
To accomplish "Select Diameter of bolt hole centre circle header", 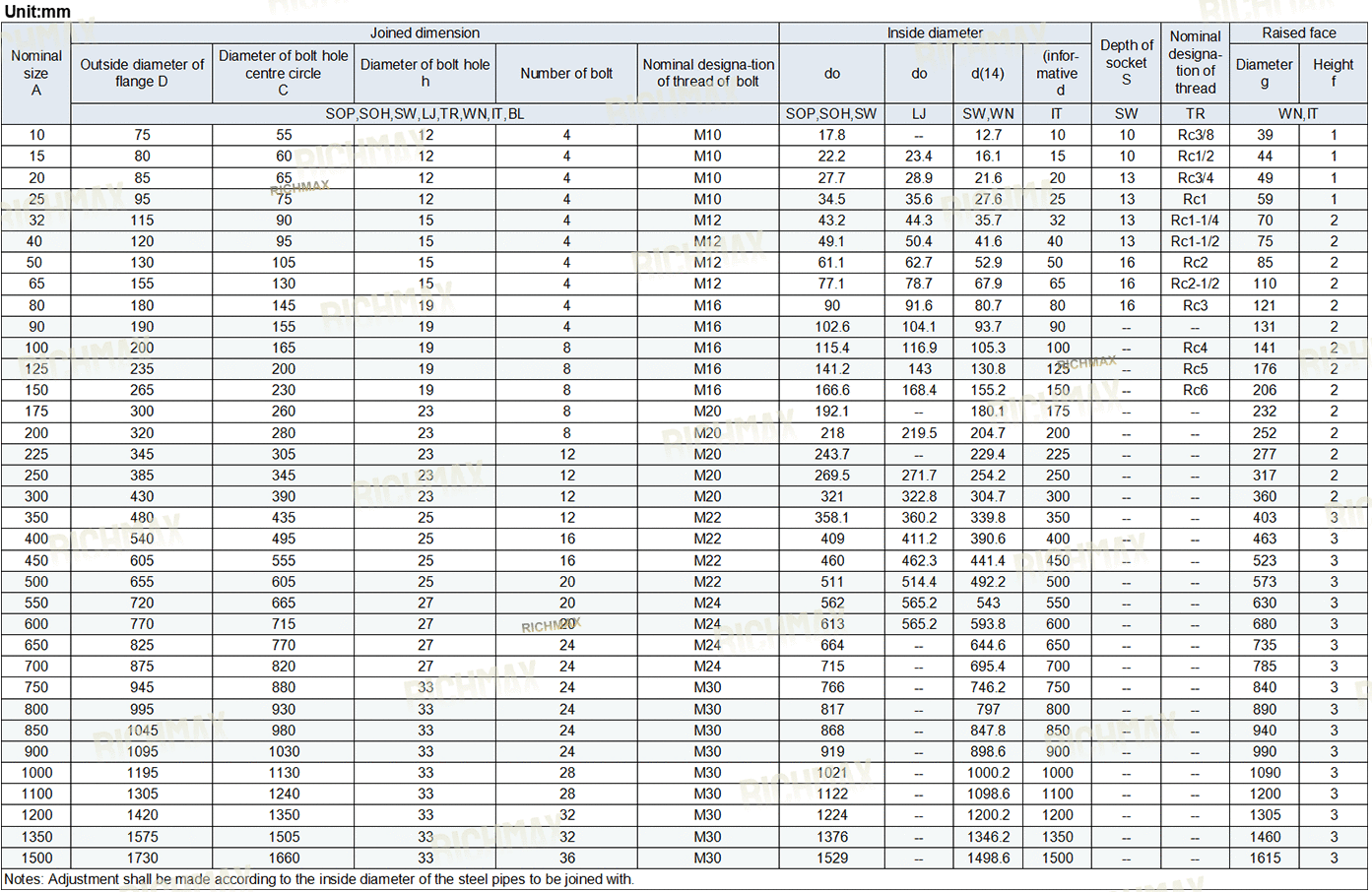I will tap(283, 73).
